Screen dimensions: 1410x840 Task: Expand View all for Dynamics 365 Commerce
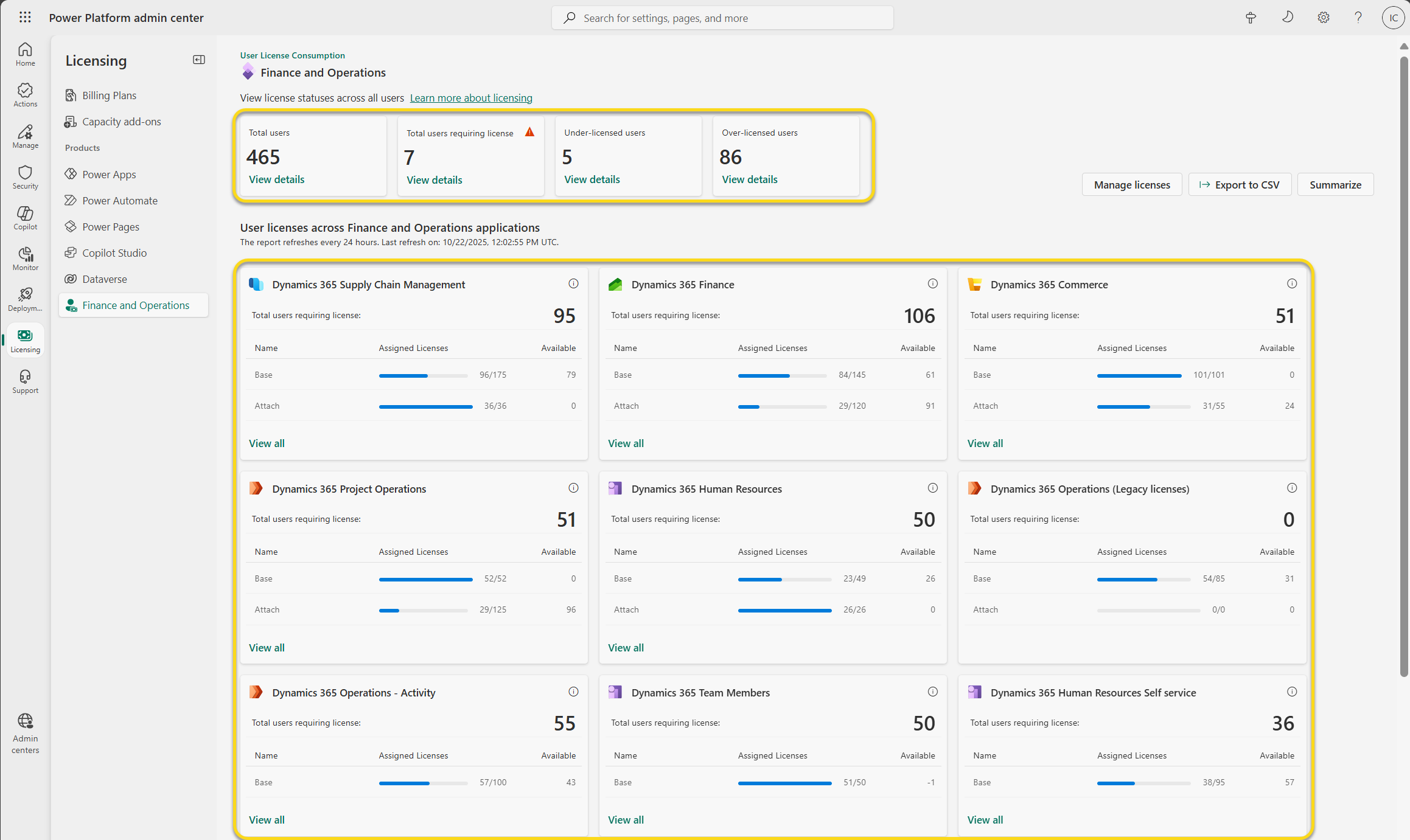tap(985, 443)
